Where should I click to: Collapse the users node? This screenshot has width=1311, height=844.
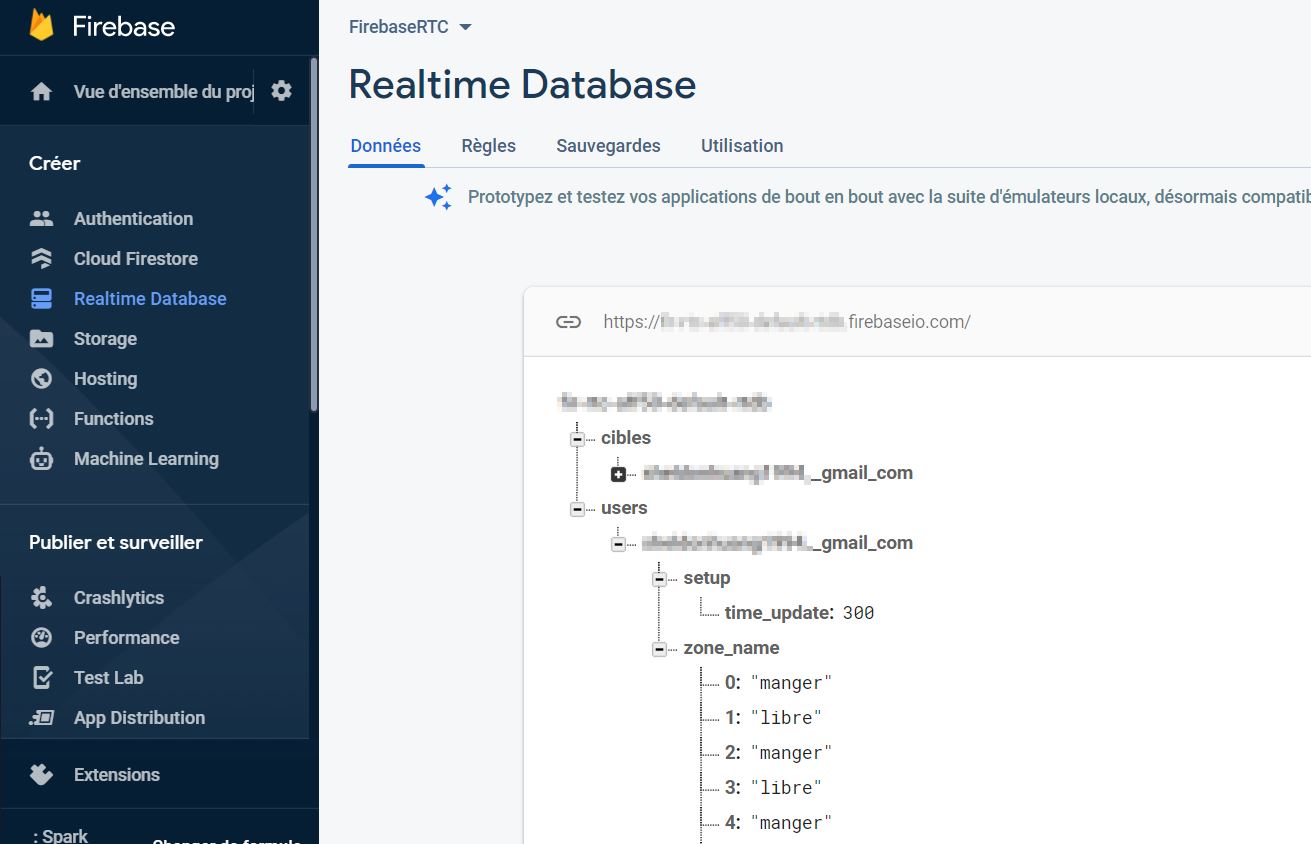pyautogui.click(x=577, y=509)
